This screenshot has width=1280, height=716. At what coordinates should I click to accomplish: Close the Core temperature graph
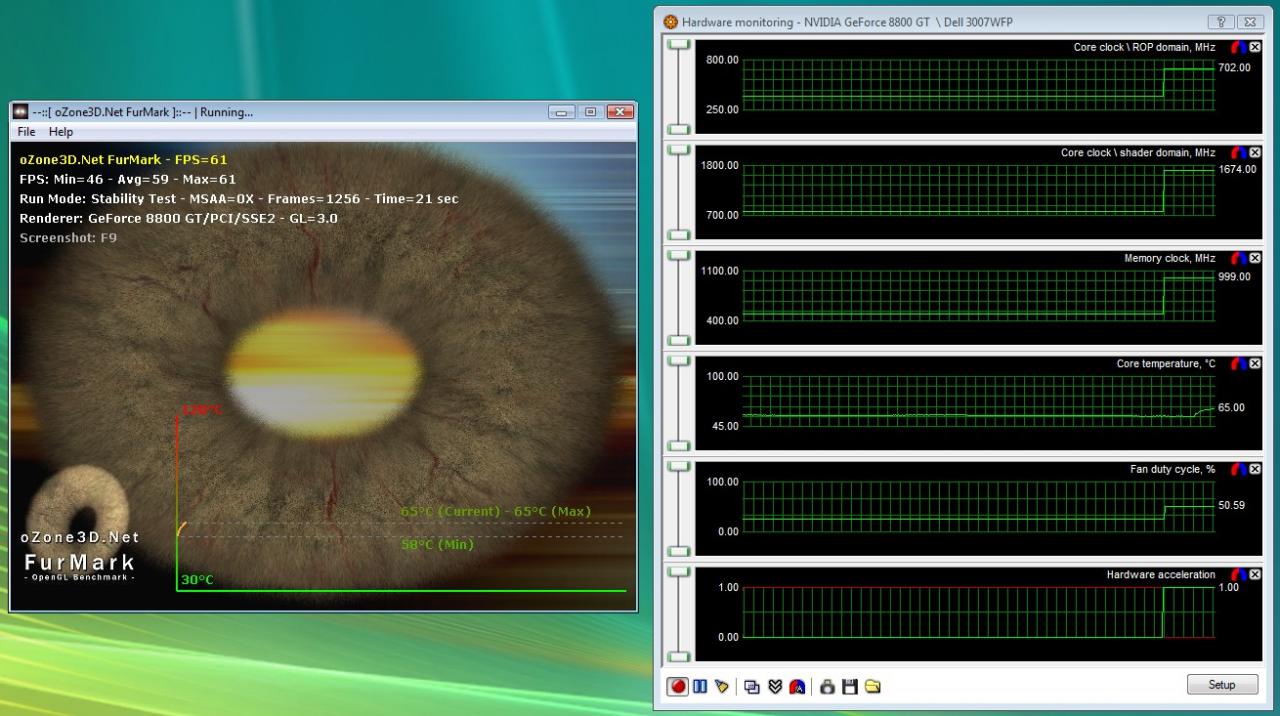1255,364
